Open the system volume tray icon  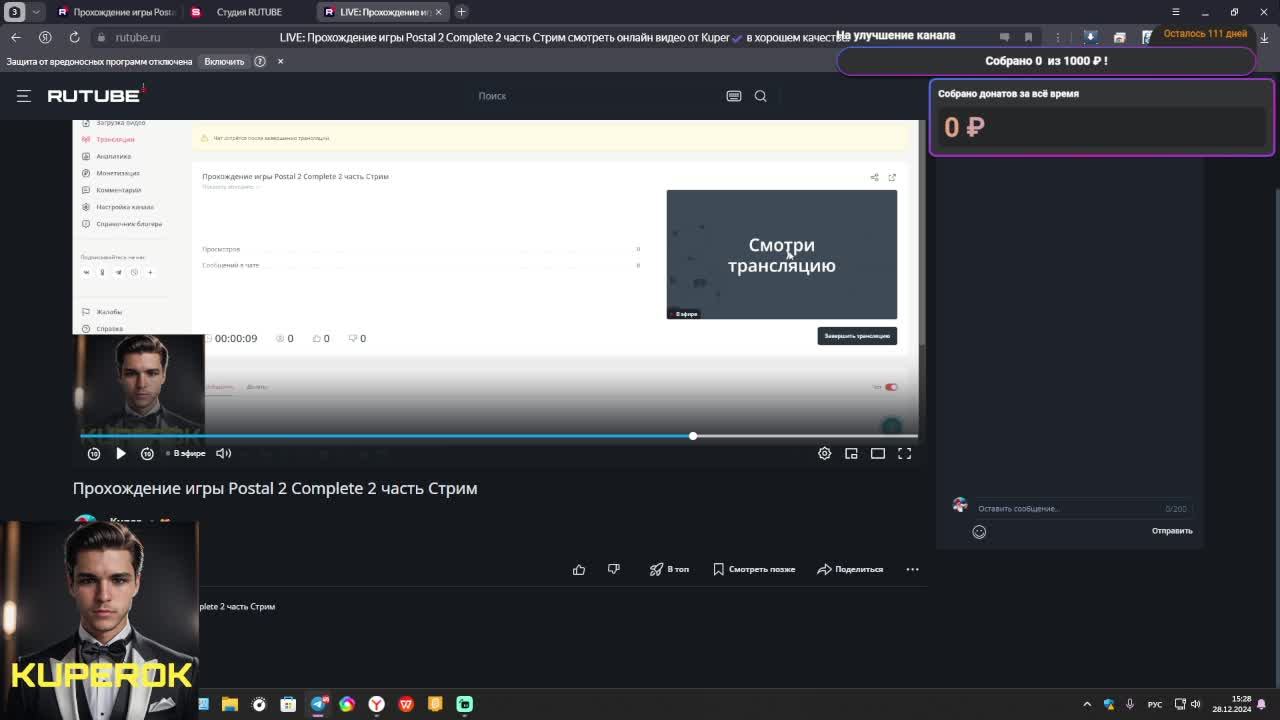pos(1195,704)
